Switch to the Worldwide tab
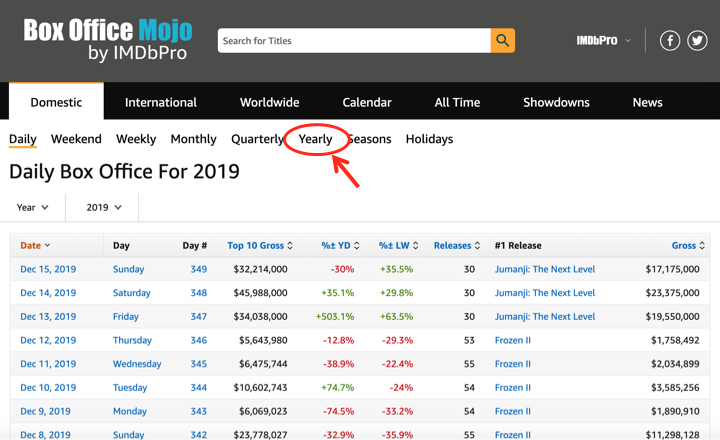This screenshot has width=720, height=440. click(270, 102)
